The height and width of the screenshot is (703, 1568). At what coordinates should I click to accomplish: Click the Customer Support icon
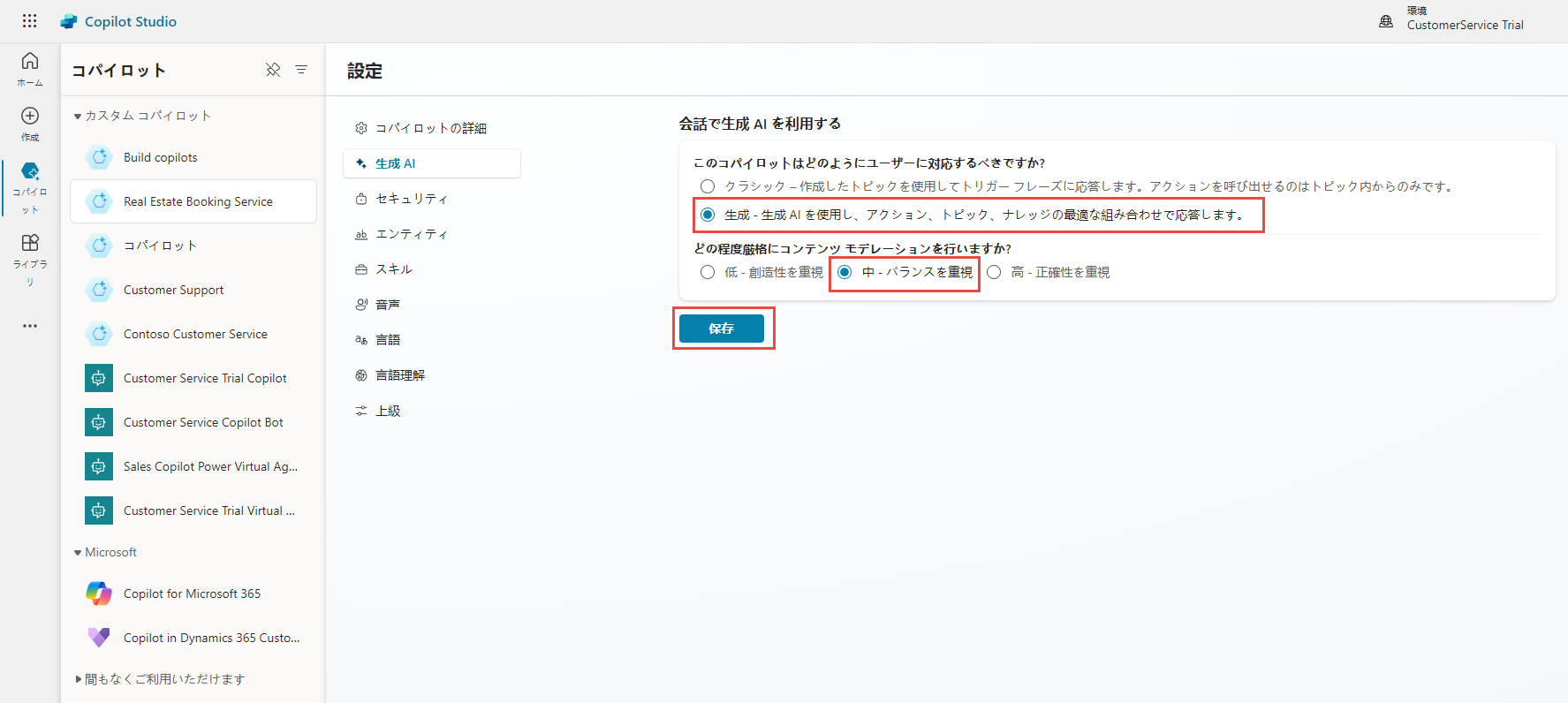coord(99,290)
